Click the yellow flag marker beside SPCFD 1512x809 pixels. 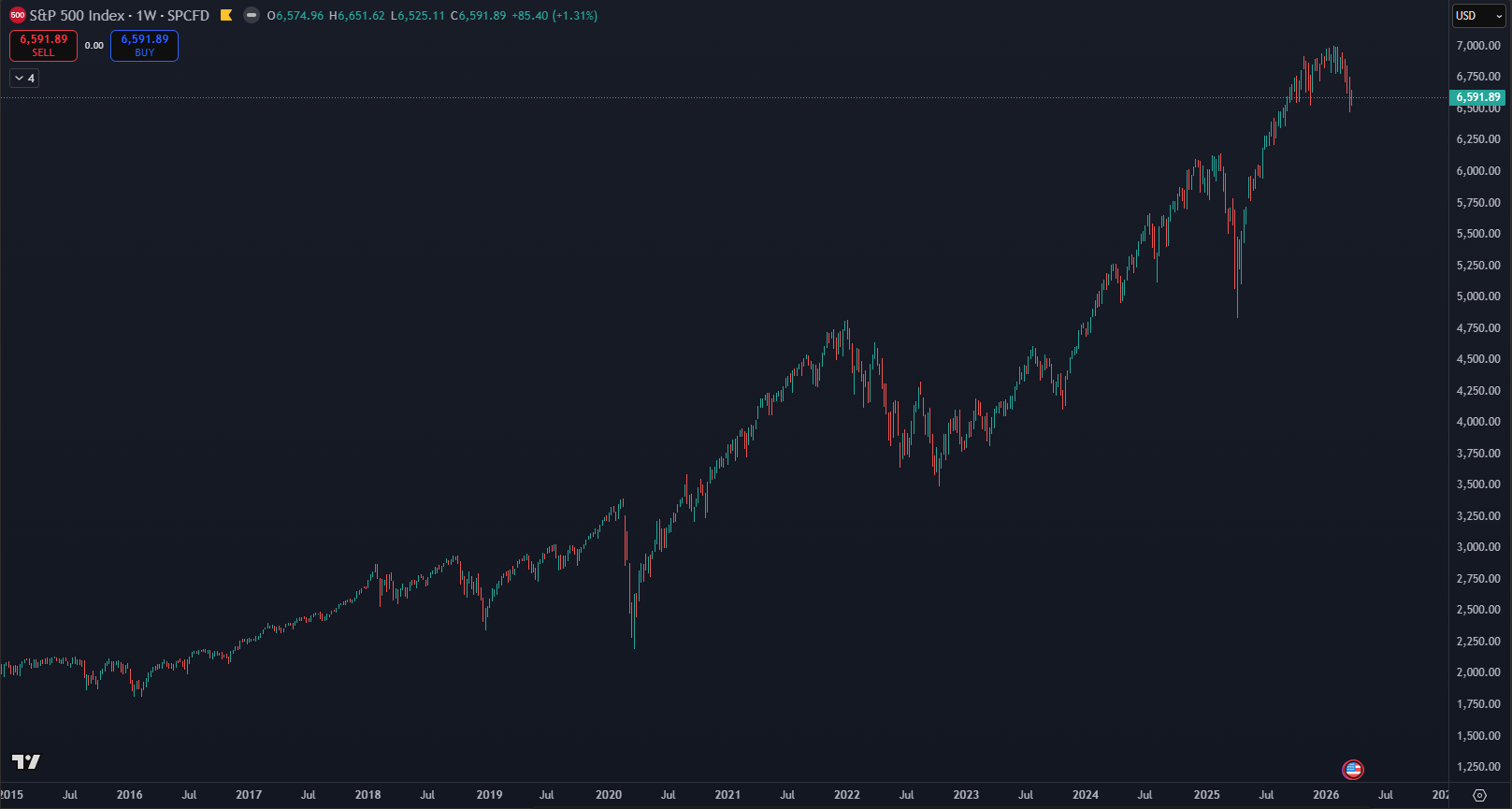[x=226, y=15]
